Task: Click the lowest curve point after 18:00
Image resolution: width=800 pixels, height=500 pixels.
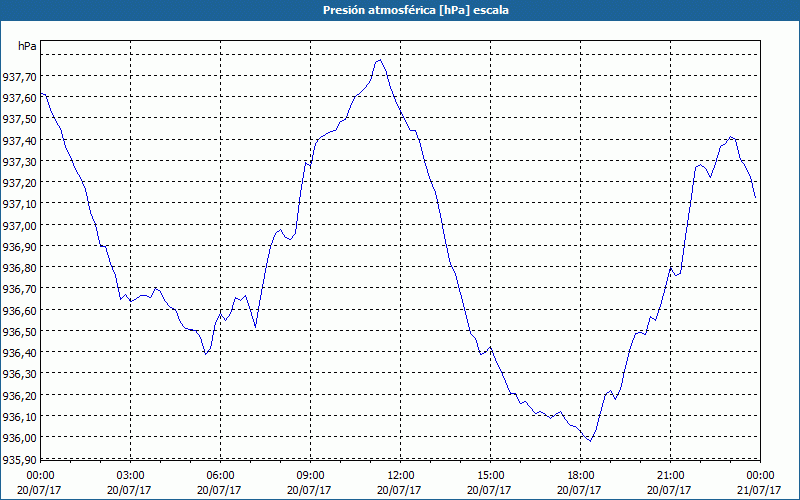Action: coord(590,441)
